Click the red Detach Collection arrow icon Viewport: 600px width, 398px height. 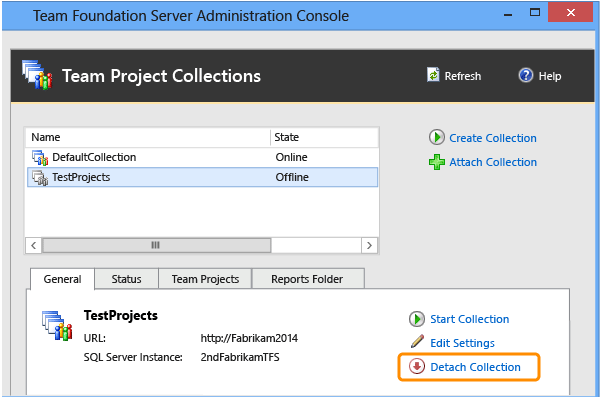[x=417, y=366]
